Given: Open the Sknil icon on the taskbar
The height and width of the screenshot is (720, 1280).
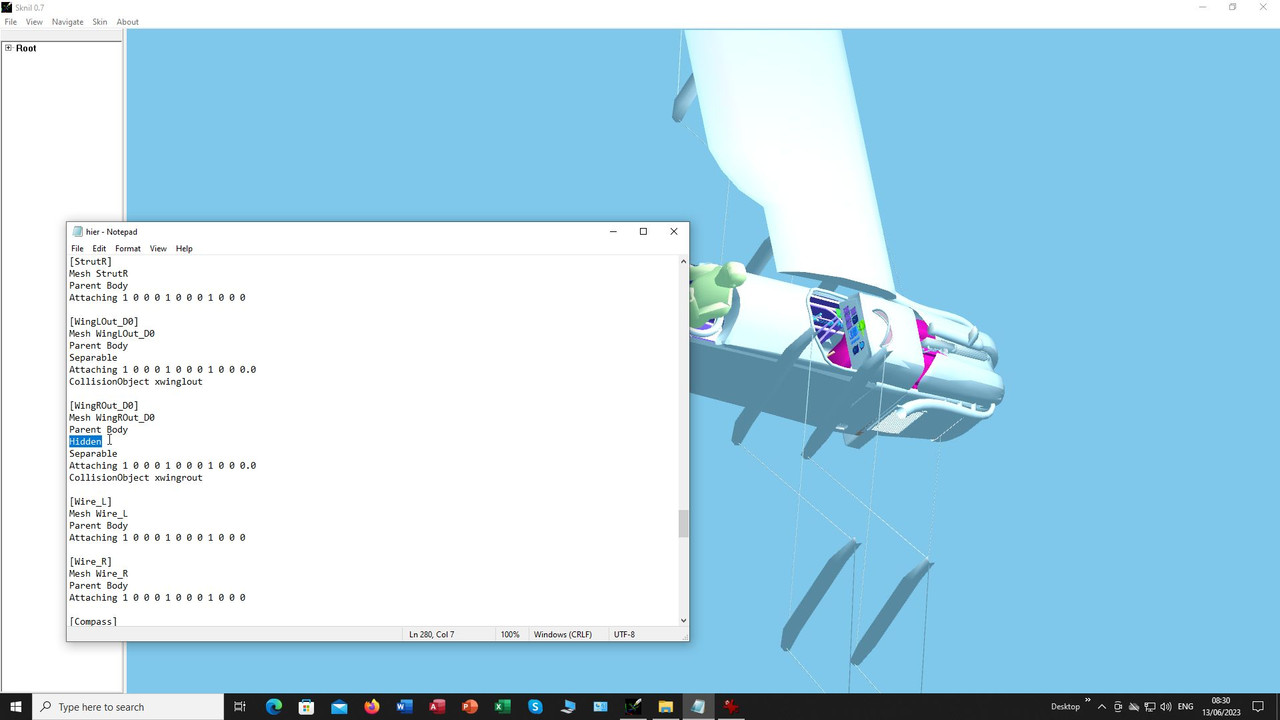Looking at the screenshot, I should 633,707.
